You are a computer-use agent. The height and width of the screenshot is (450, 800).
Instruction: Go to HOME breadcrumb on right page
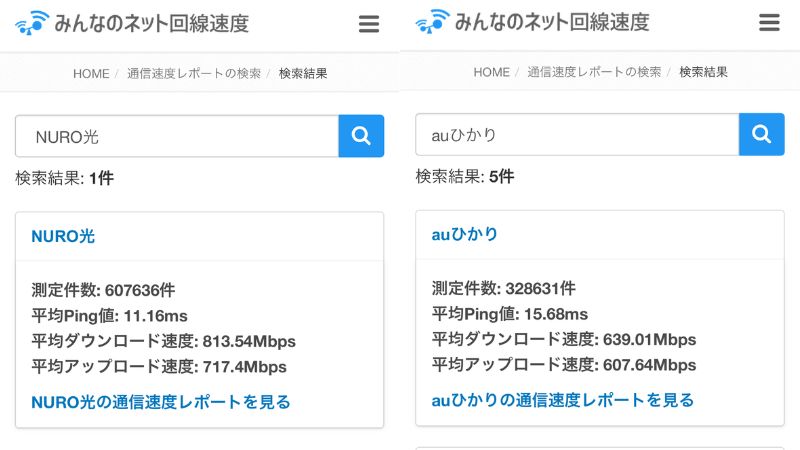click(491, 72)
